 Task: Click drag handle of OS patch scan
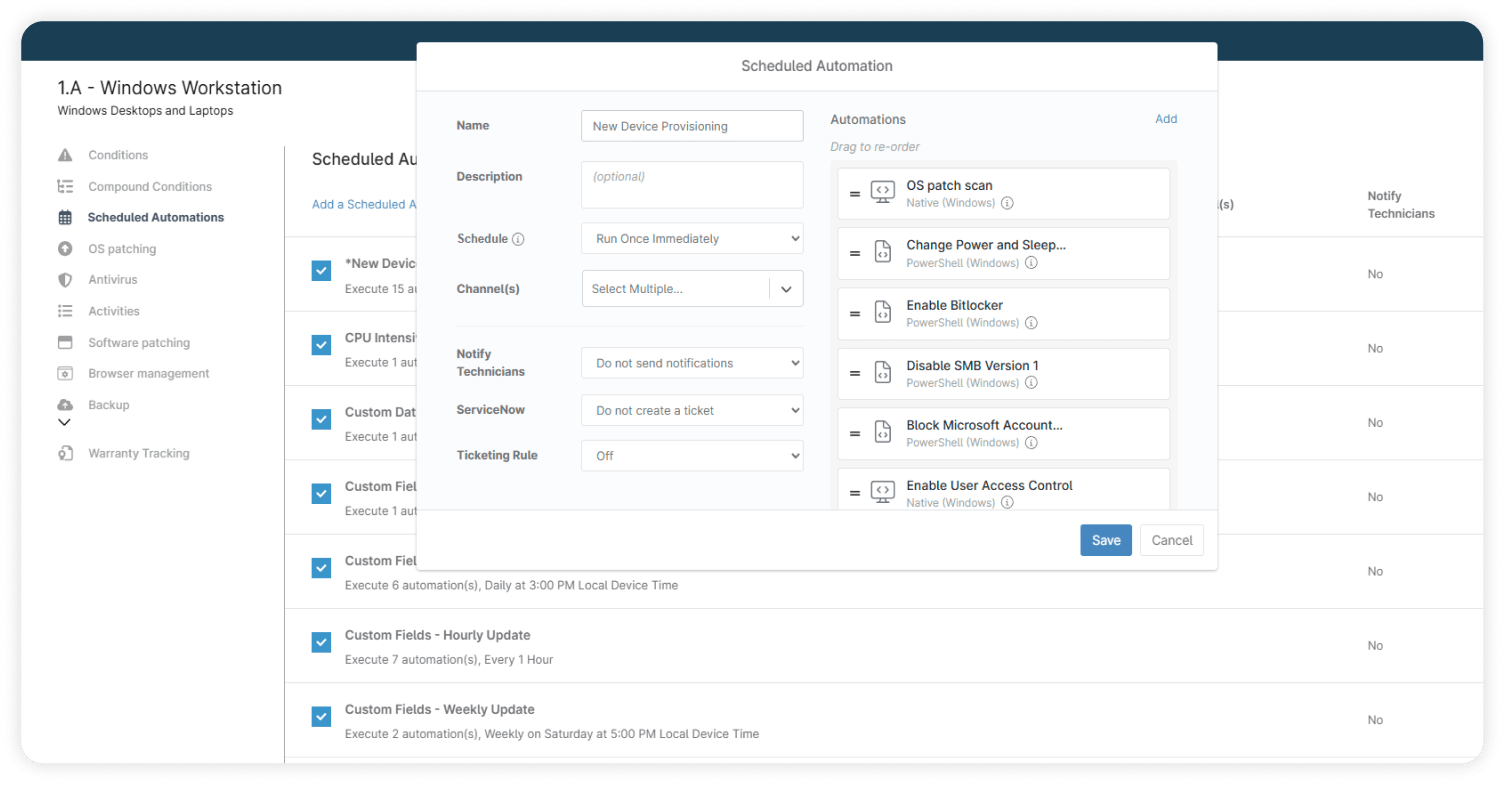[855, 194]
